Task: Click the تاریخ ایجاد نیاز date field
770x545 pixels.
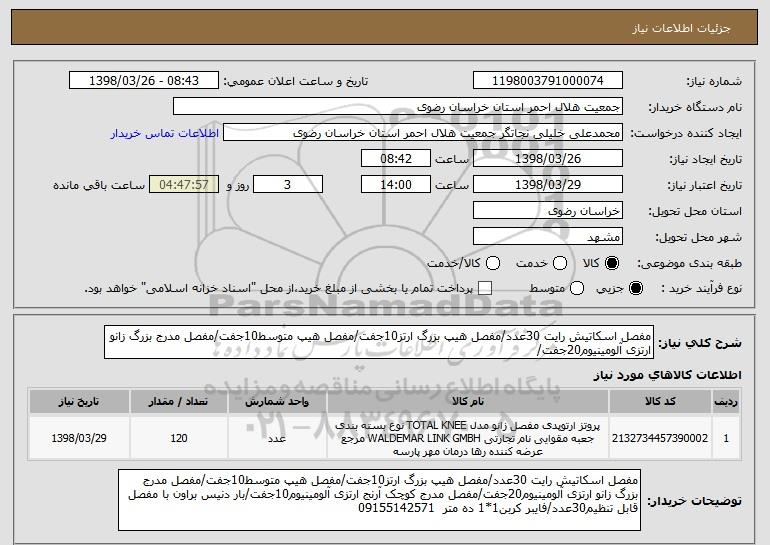Action: point(548,159)
